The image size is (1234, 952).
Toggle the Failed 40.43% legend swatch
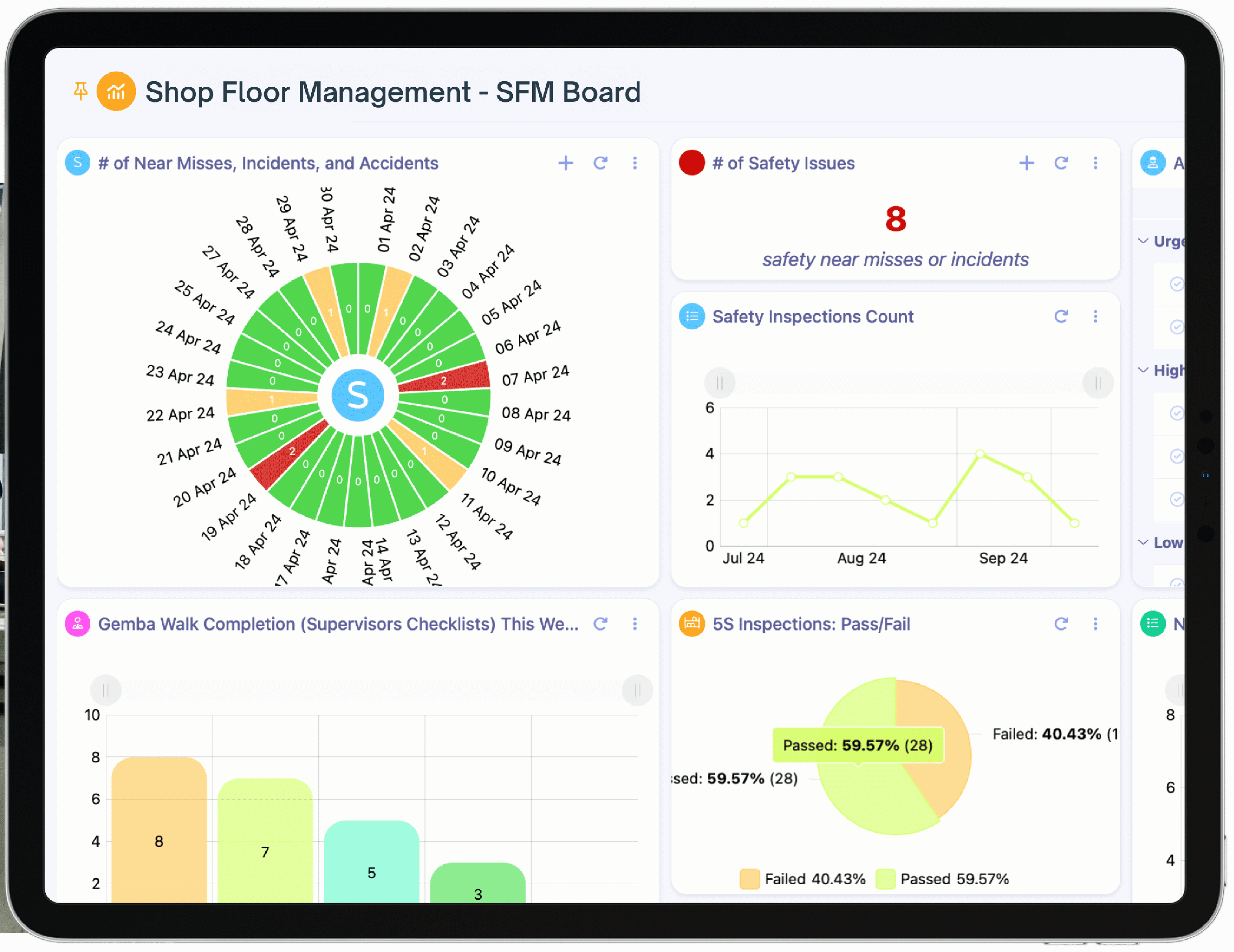750,879
